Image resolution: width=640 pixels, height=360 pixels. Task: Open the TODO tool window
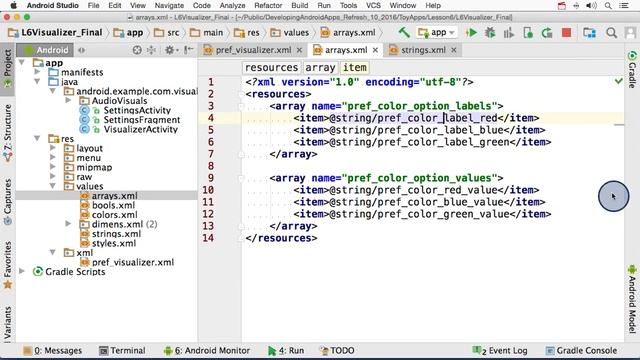pyautogui.click(x=337, y=350)
